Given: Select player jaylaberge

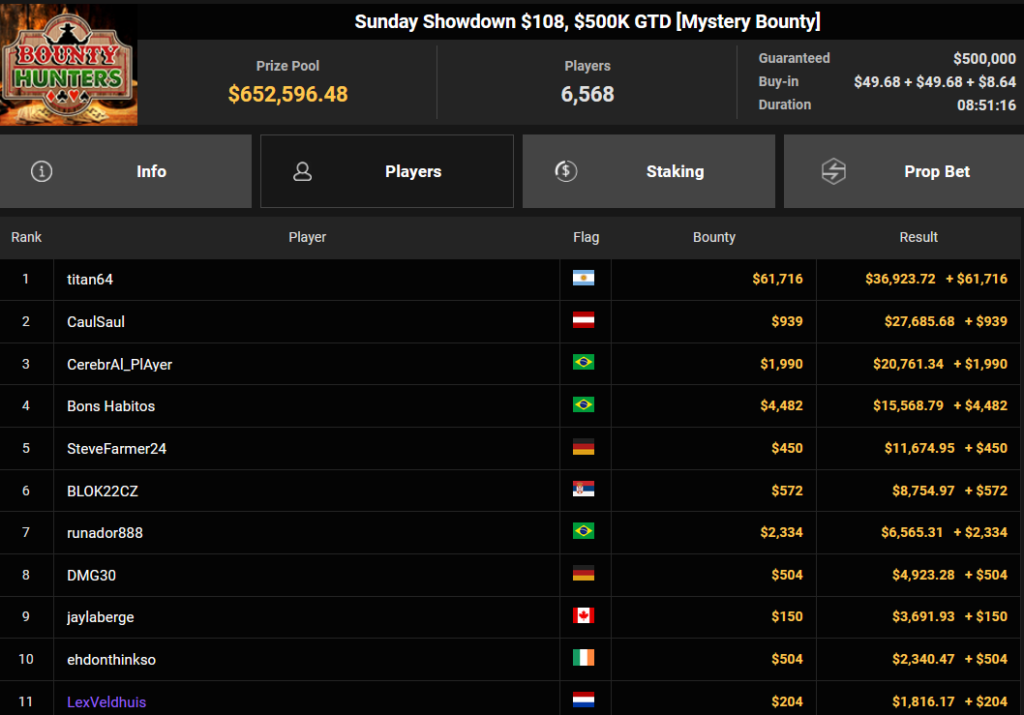Looking at the screenshot, I should tap(100, 617).
